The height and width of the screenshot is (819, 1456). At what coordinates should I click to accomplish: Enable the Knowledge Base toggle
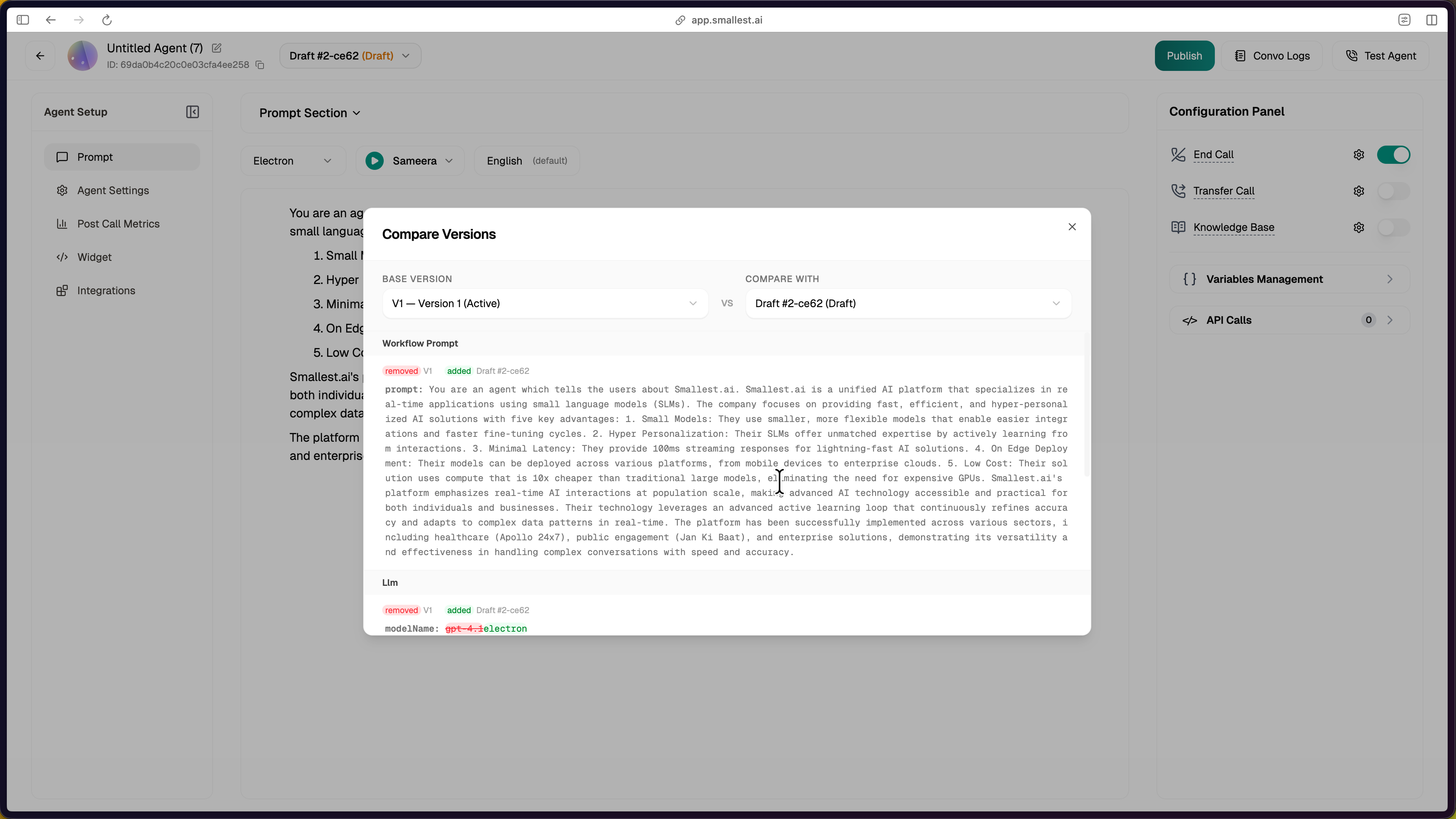pyautogui.click(x=1393, y=227)
